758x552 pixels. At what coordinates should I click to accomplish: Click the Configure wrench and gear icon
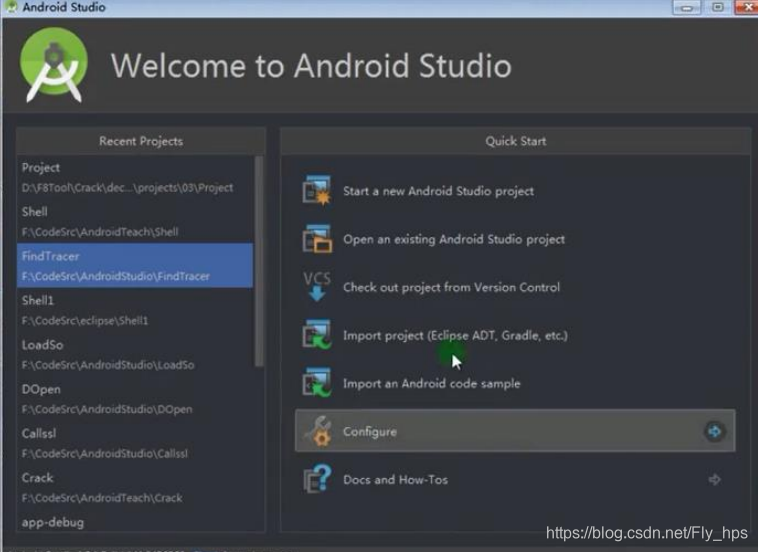(x=318, y=431)
